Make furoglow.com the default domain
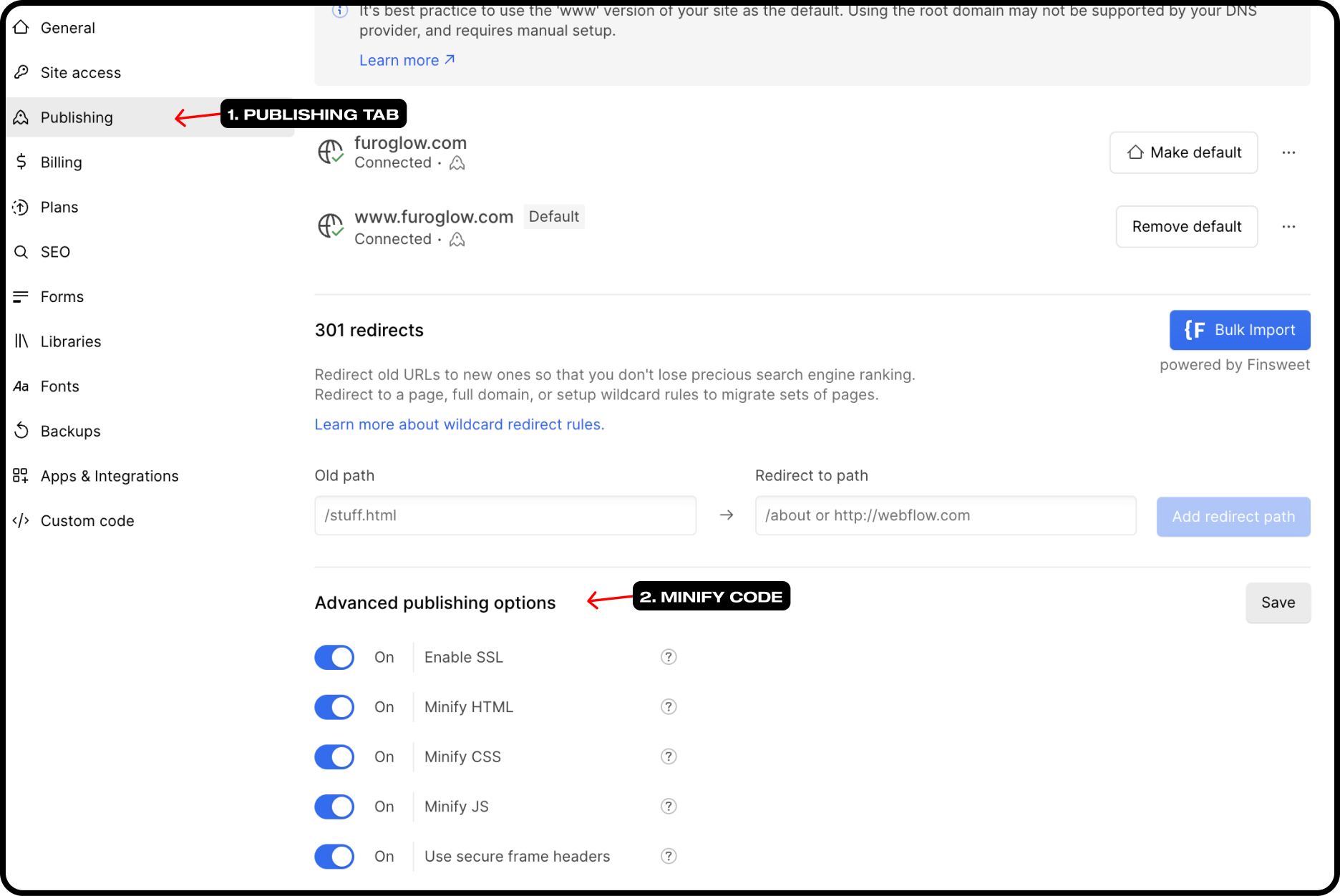 [x=1183, y=152]
